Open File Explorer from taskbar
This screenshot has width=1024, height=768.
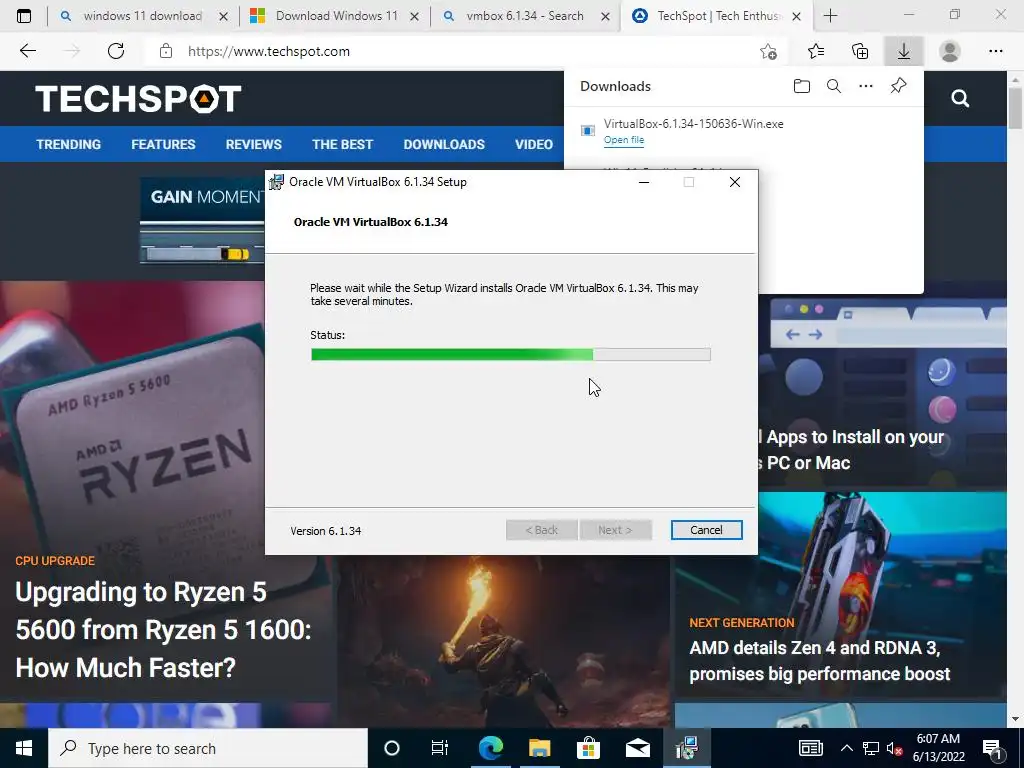[539, 748]
